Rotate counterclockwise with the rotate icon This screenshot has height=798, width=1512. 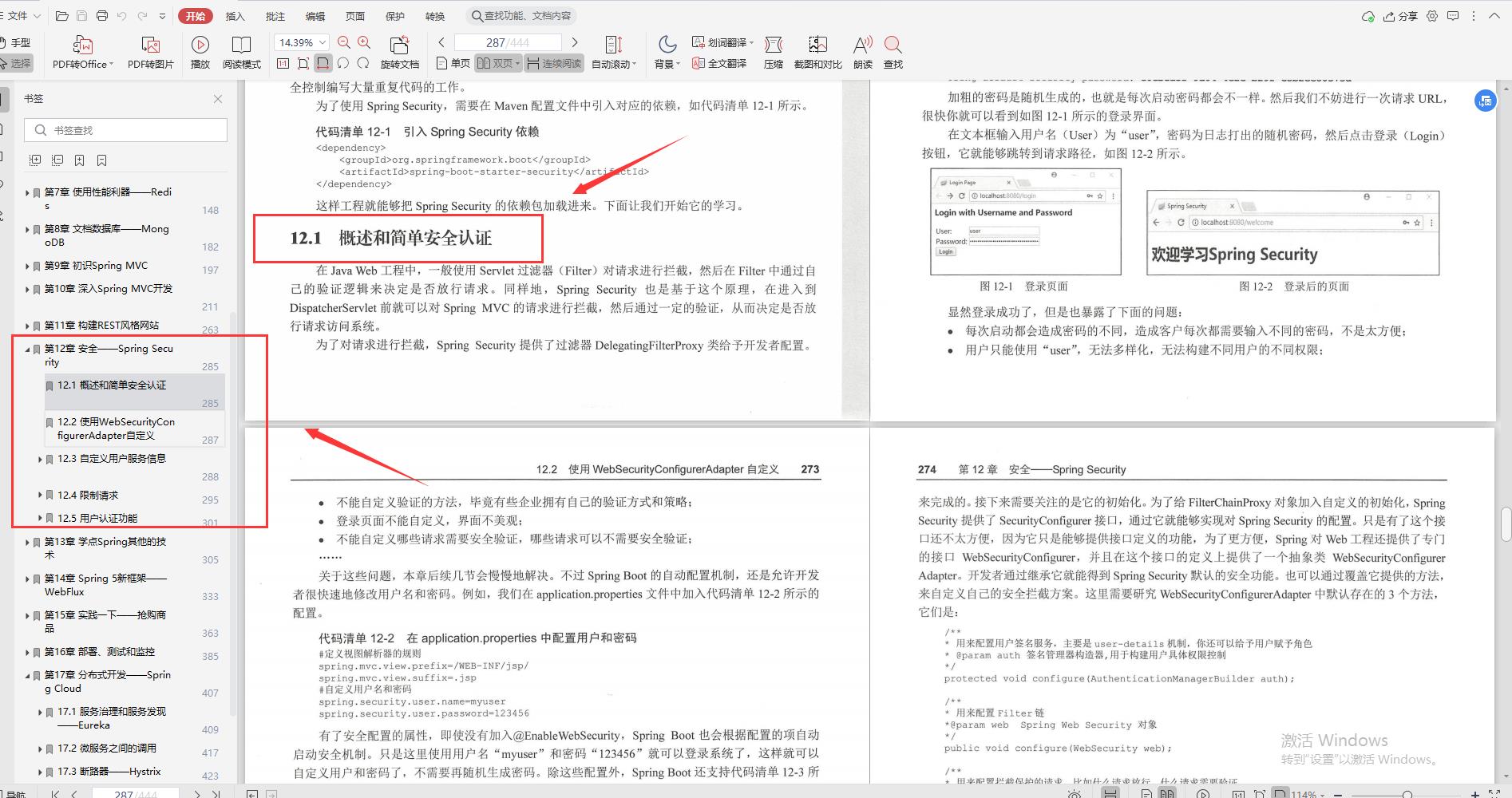(x=343, y=63)
